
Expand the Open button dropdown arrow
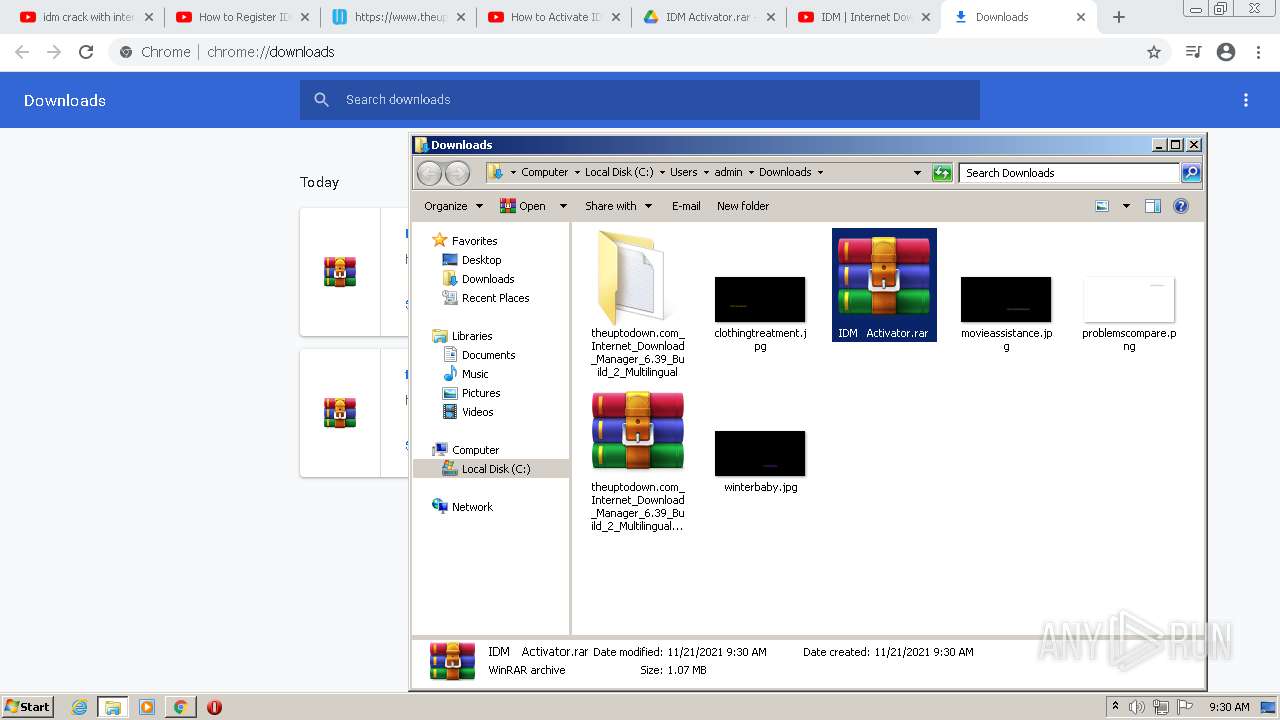[x=562, y=206]
